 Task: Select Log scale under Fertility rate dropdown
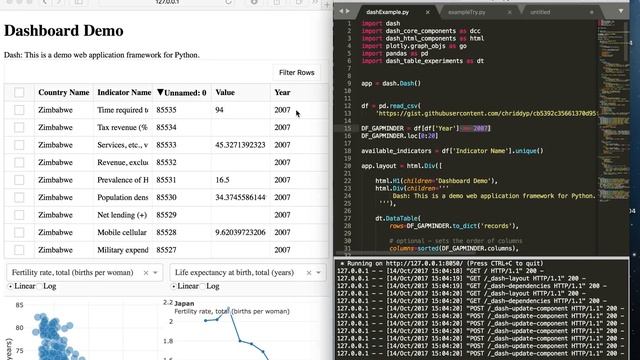(40, 287)
